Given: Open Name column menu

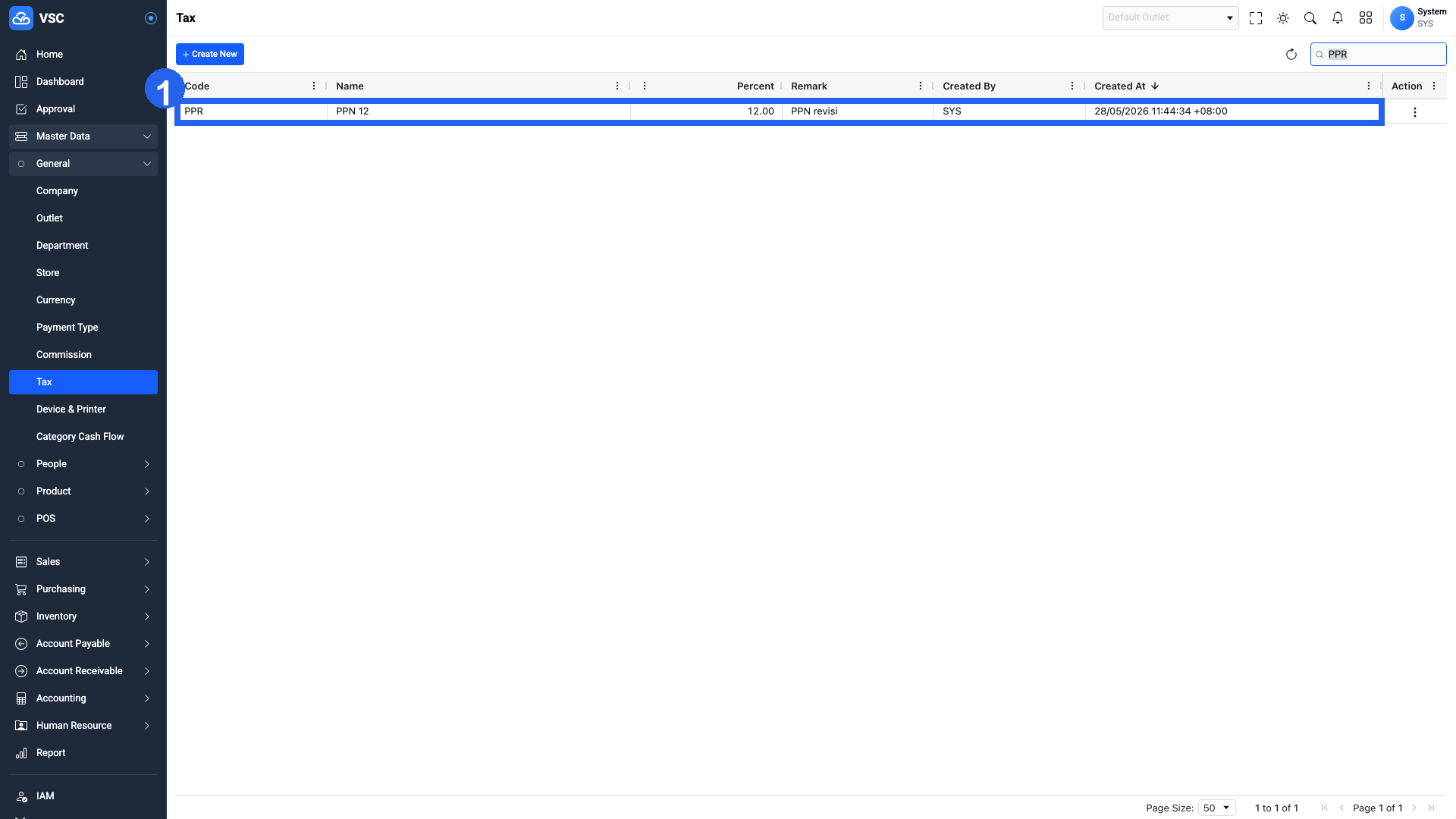Looking at the screenshot, I should tap(617, 86).
